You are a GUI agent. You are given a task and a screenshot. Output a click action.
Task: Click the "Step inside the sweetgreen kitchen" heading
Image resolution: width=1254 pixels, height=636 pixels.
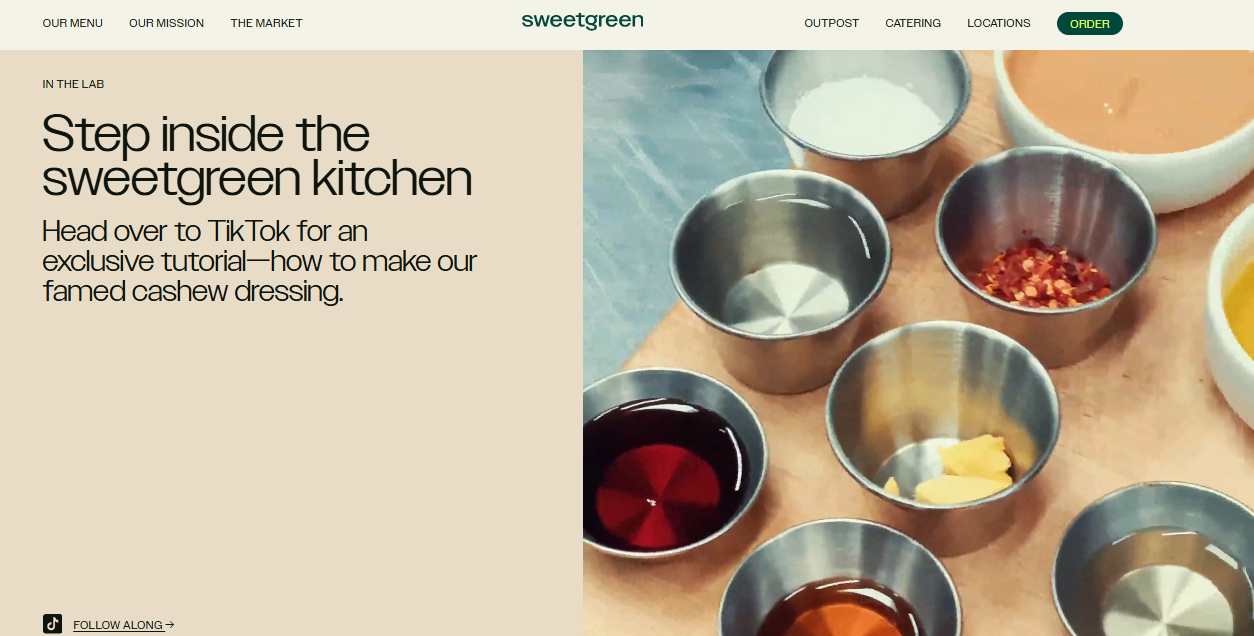tap(257, 156)
